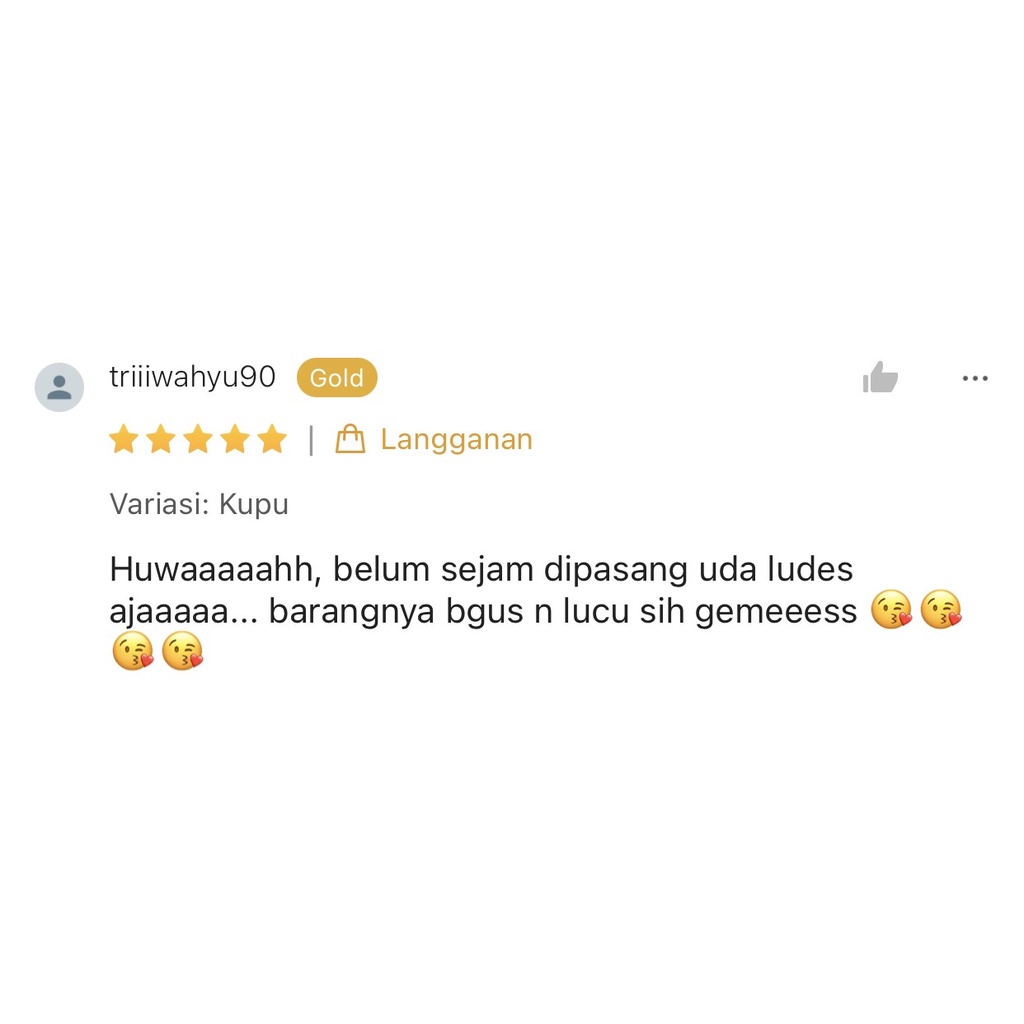This screenshot has width=1024, height=1024.
Task: Select the second rating star
Action: pyautogui.click(x=161, y=439)
